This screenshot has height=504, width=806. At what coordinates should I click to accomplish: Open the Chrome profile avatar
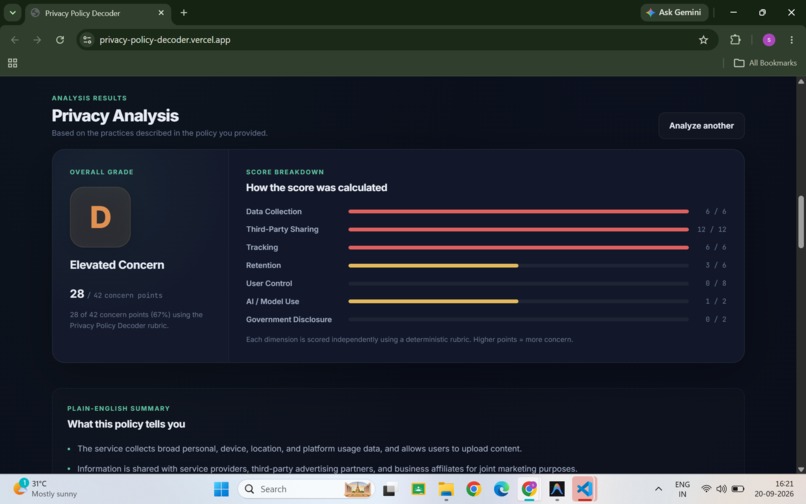tap(768, 40)
